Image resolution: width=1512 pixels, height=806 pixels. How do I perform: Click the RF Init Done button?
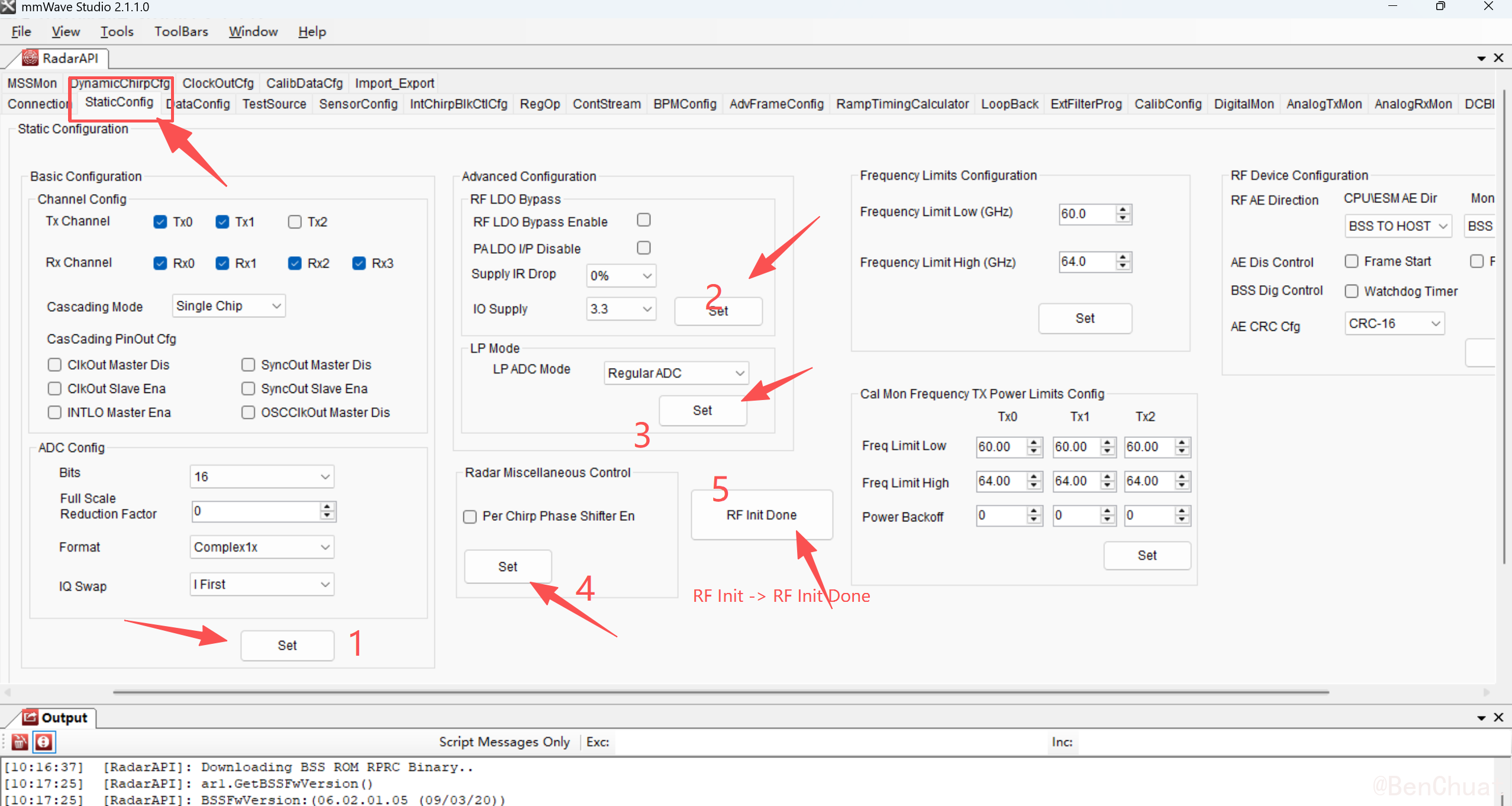(x=761, y=515)
